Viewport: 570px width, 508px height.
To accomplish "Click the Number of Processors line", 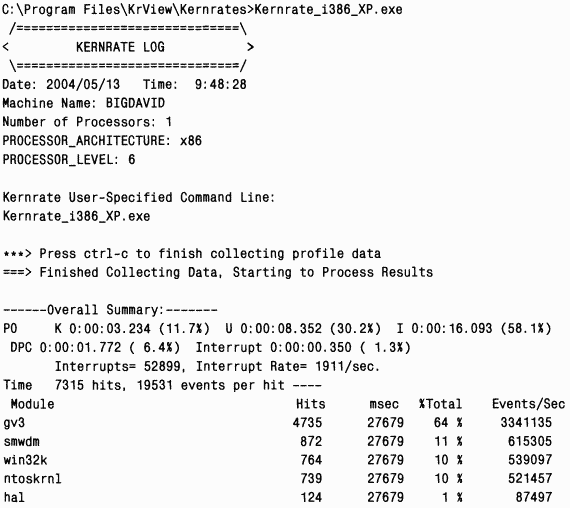I will tap(87, 122).
